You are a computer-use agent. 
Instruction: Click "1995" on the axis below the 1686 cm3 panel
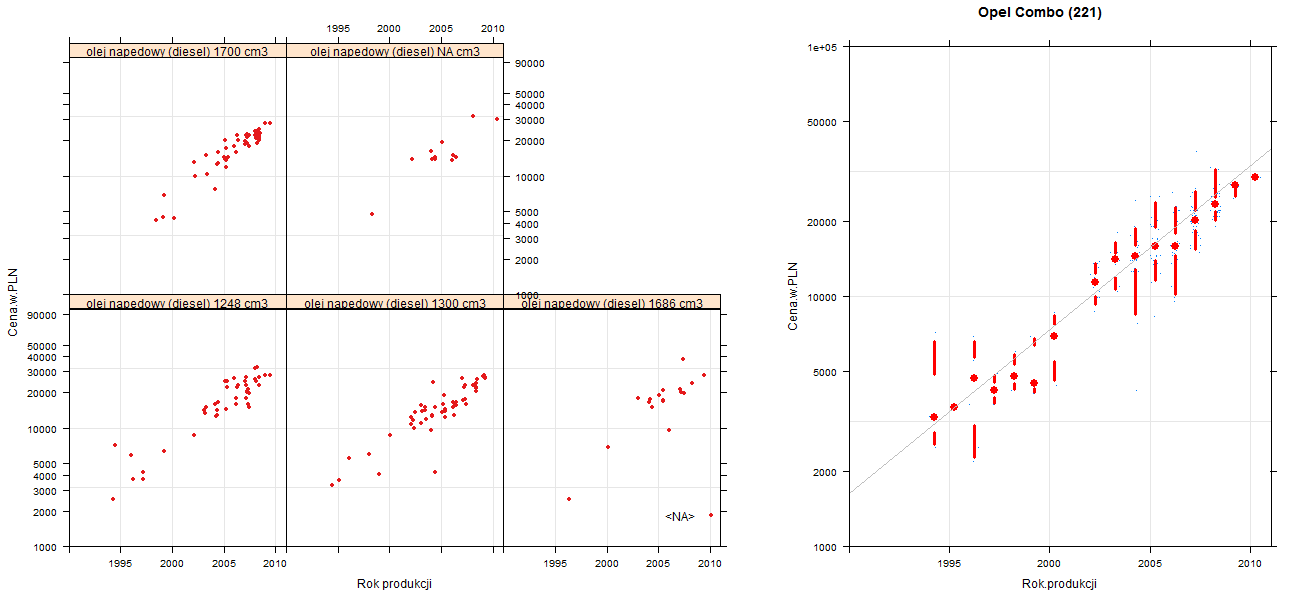coord(555,563)
